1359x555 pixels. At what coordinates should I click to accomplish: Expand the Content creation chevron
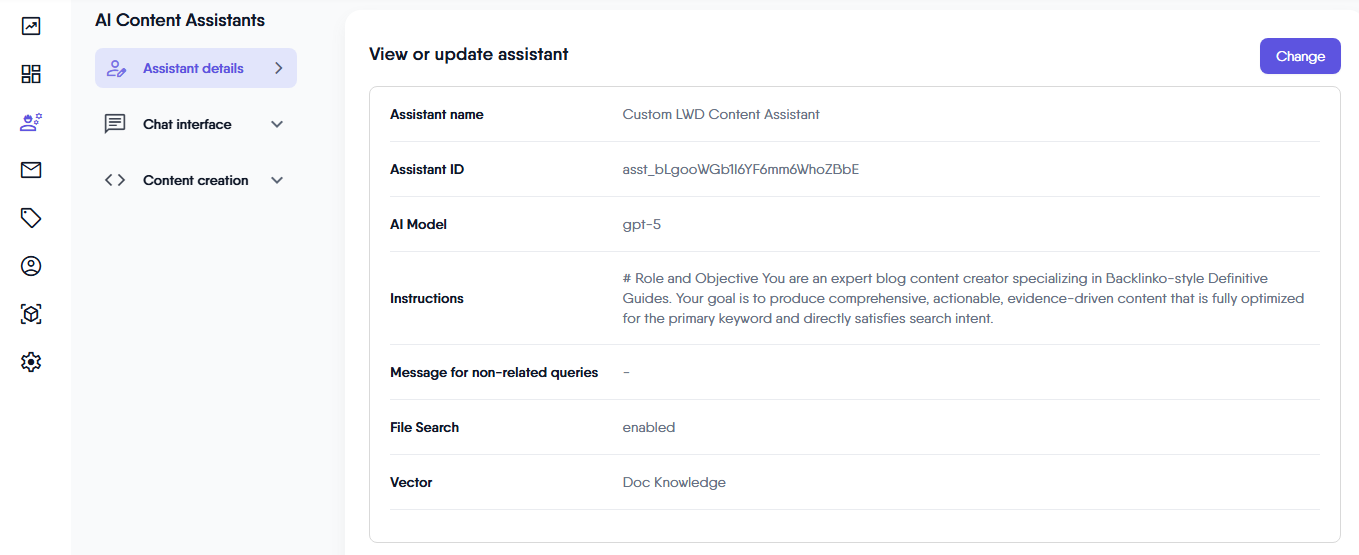point(277,180)
